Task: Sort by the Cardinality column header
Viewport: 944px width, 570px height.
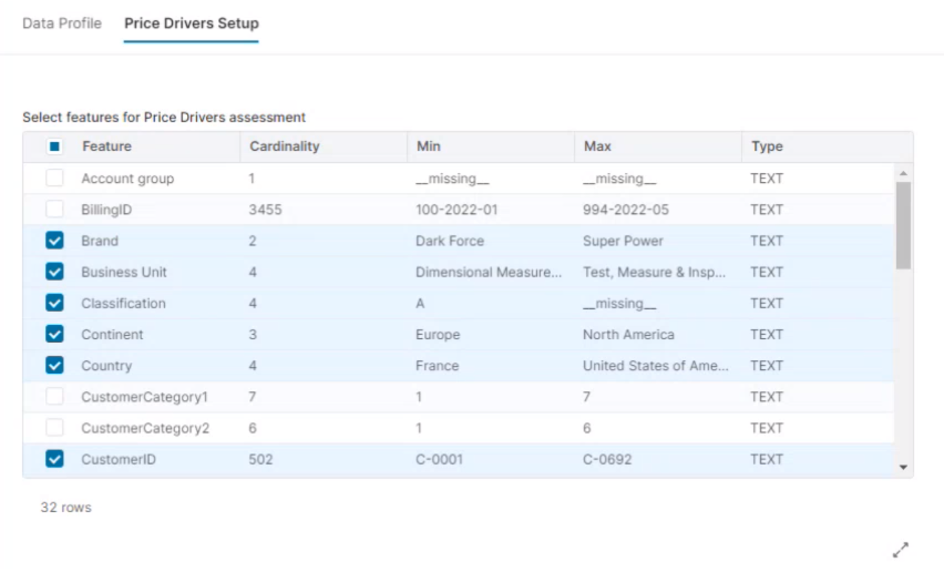Action: [284, 147]
